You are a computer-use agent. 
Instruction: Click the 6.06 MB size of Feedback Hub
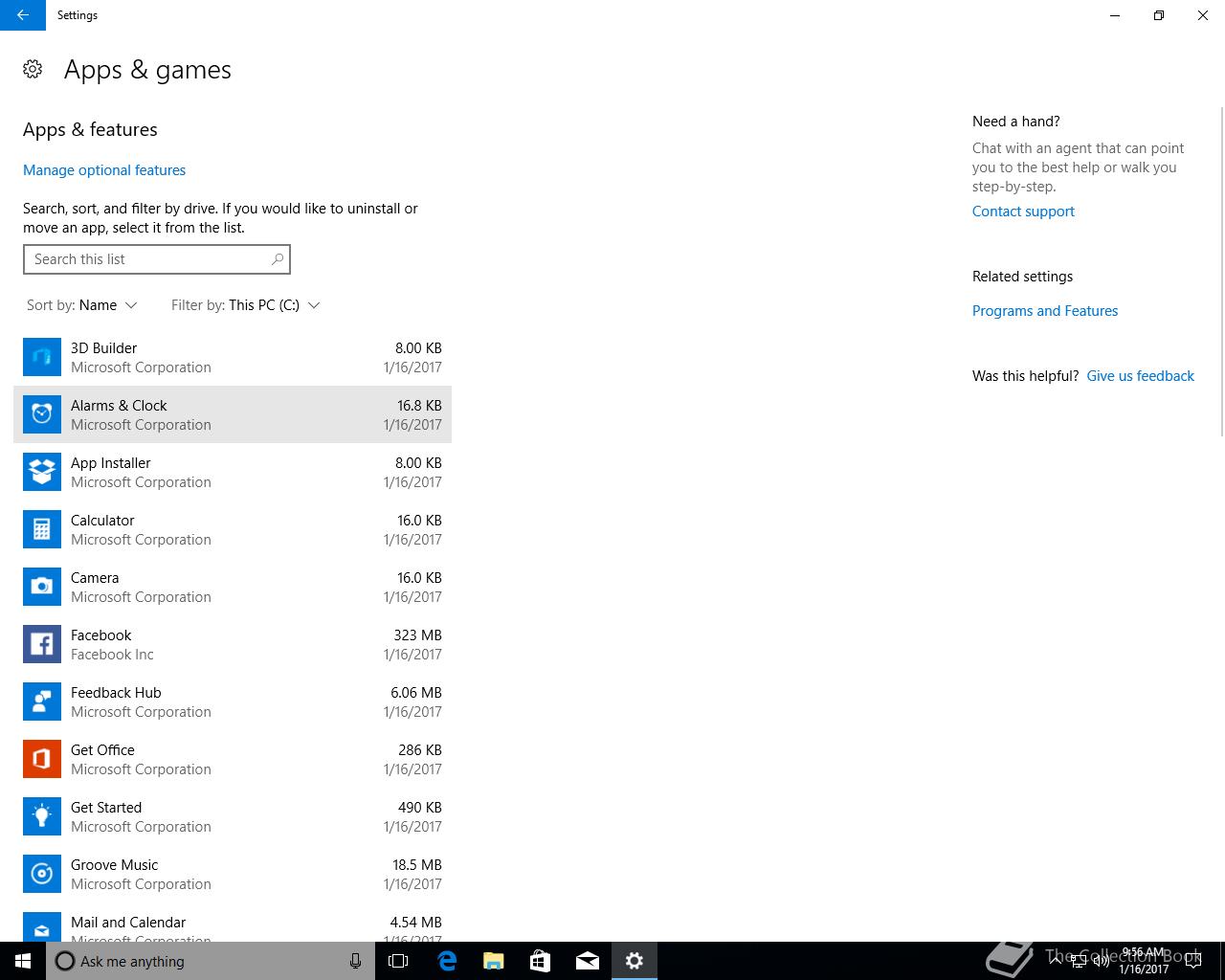(416, 693)
